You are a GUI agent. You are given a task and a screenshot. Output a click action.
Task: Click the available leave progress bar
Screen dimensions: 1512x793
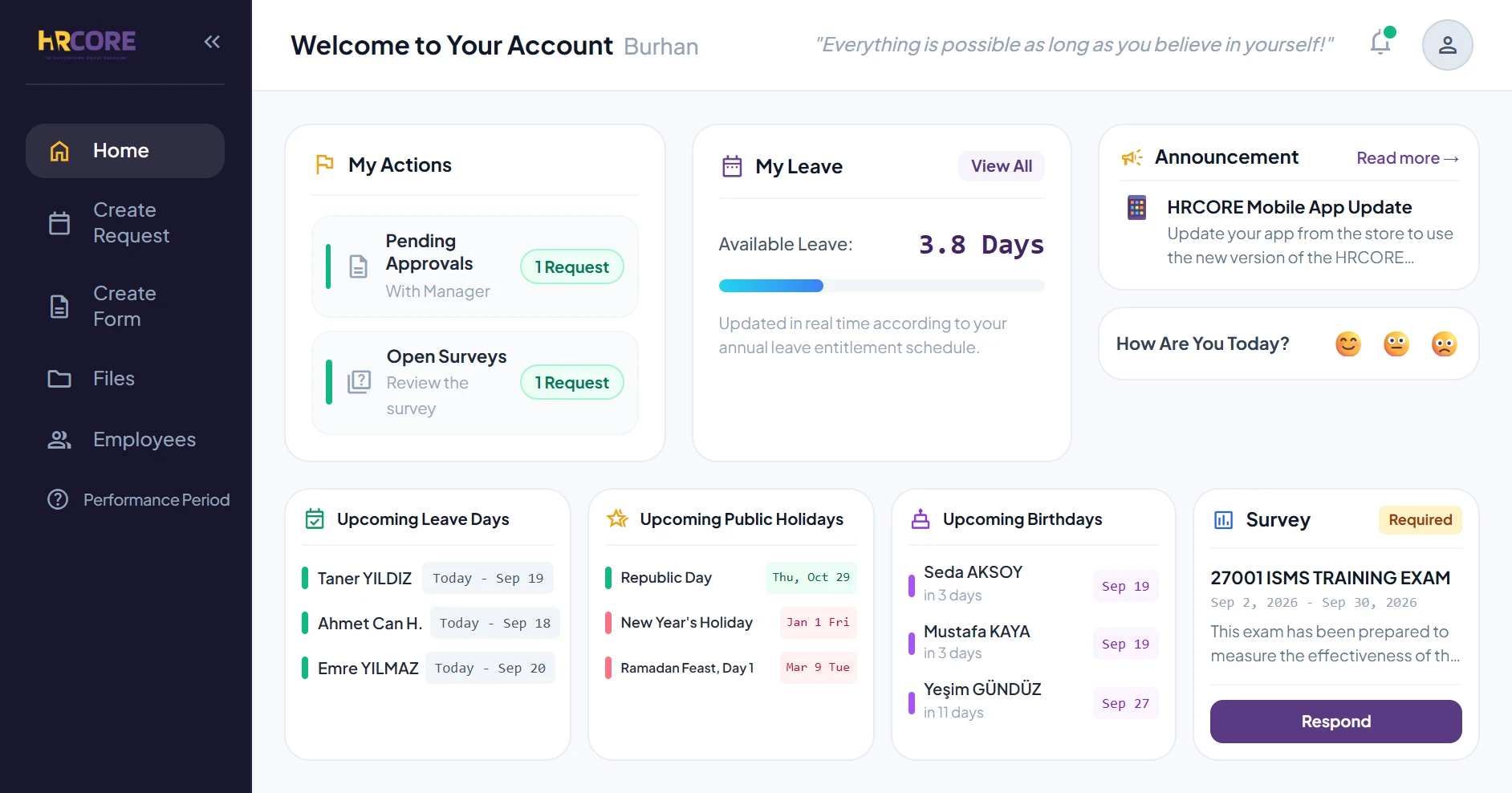coord(881,286)
